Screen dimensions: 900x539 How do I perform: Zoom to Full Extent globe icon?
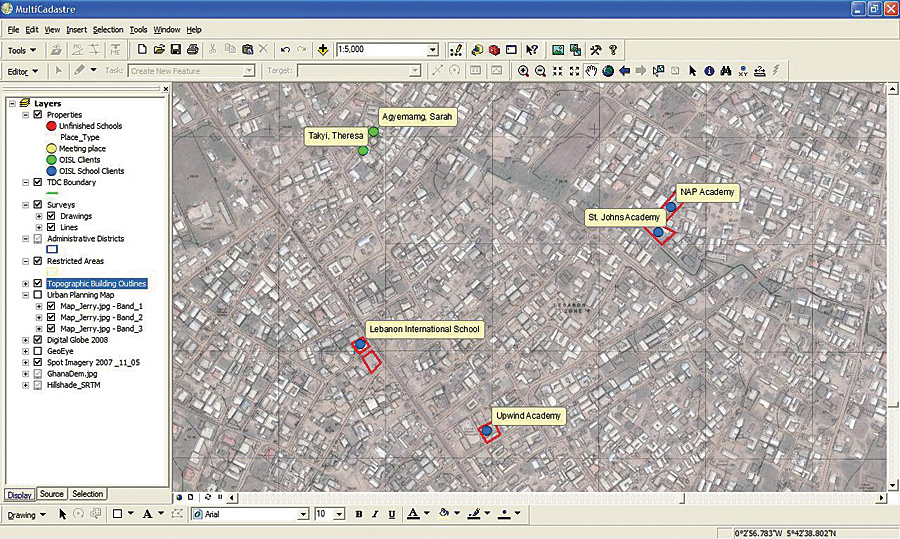[608, 71]
